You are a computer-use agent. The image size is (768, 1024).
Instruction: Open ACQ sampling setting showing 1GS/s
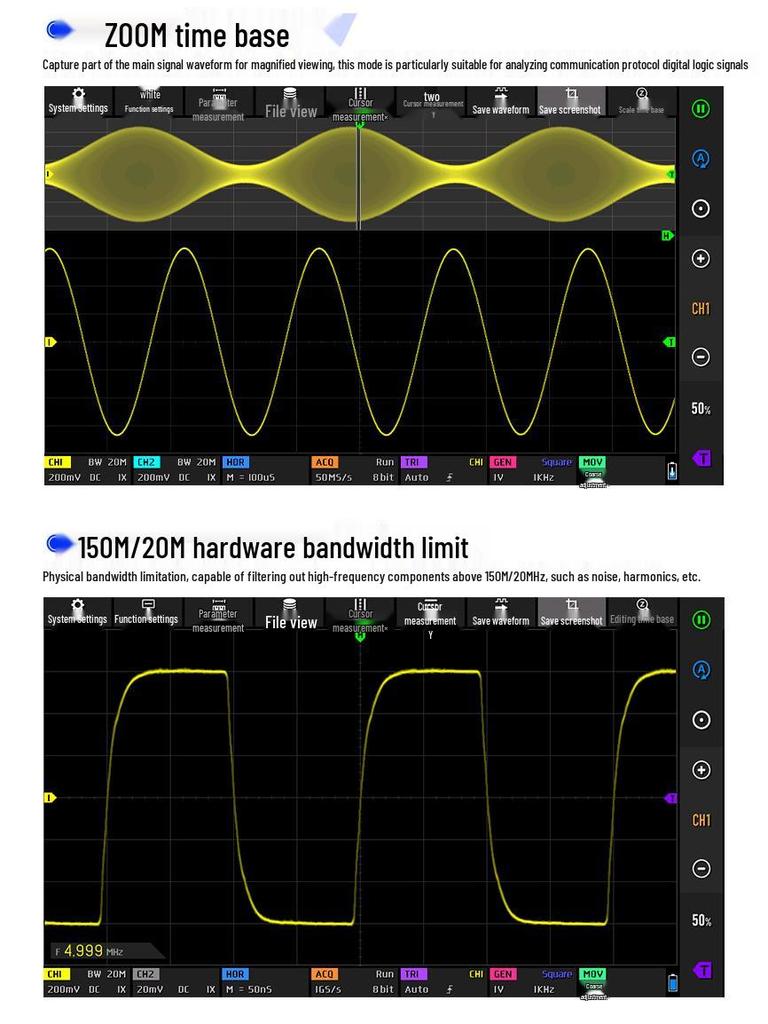325,974
